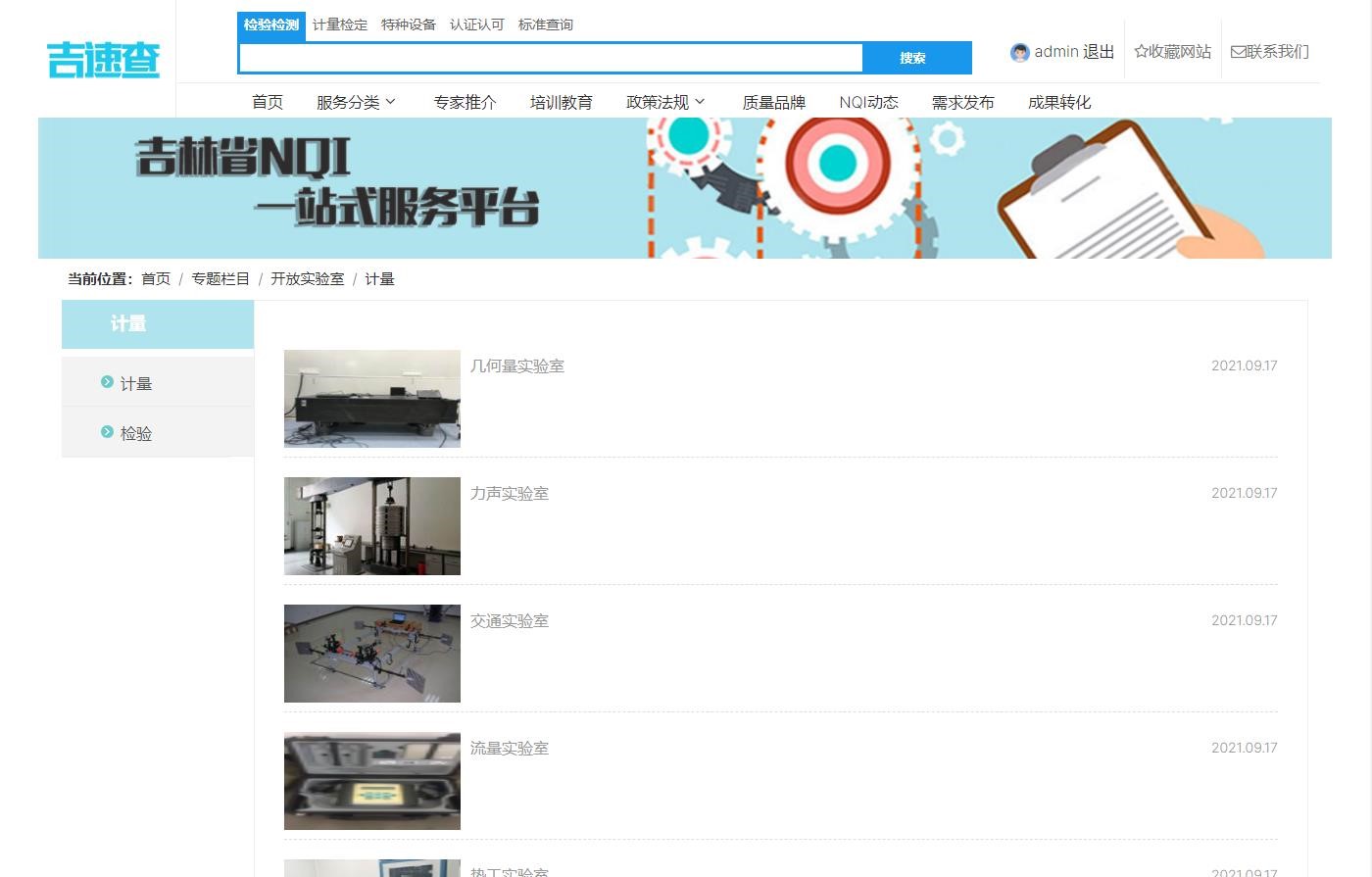Open the 流量实验室 title link
This screenshot has width=1372, height=877.
tap(510, 748)
